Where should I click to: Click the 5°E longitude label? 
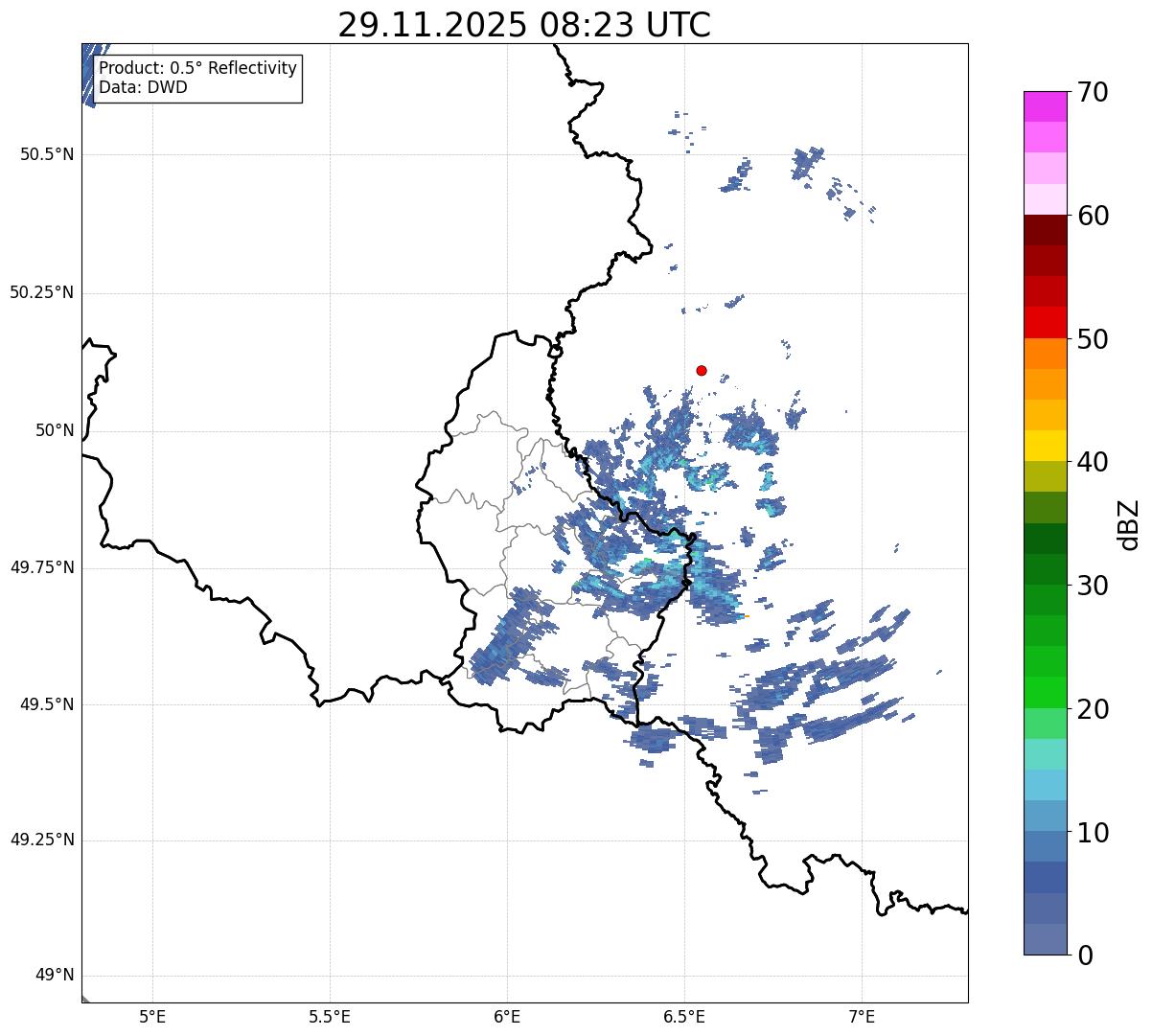[152, 1017]
